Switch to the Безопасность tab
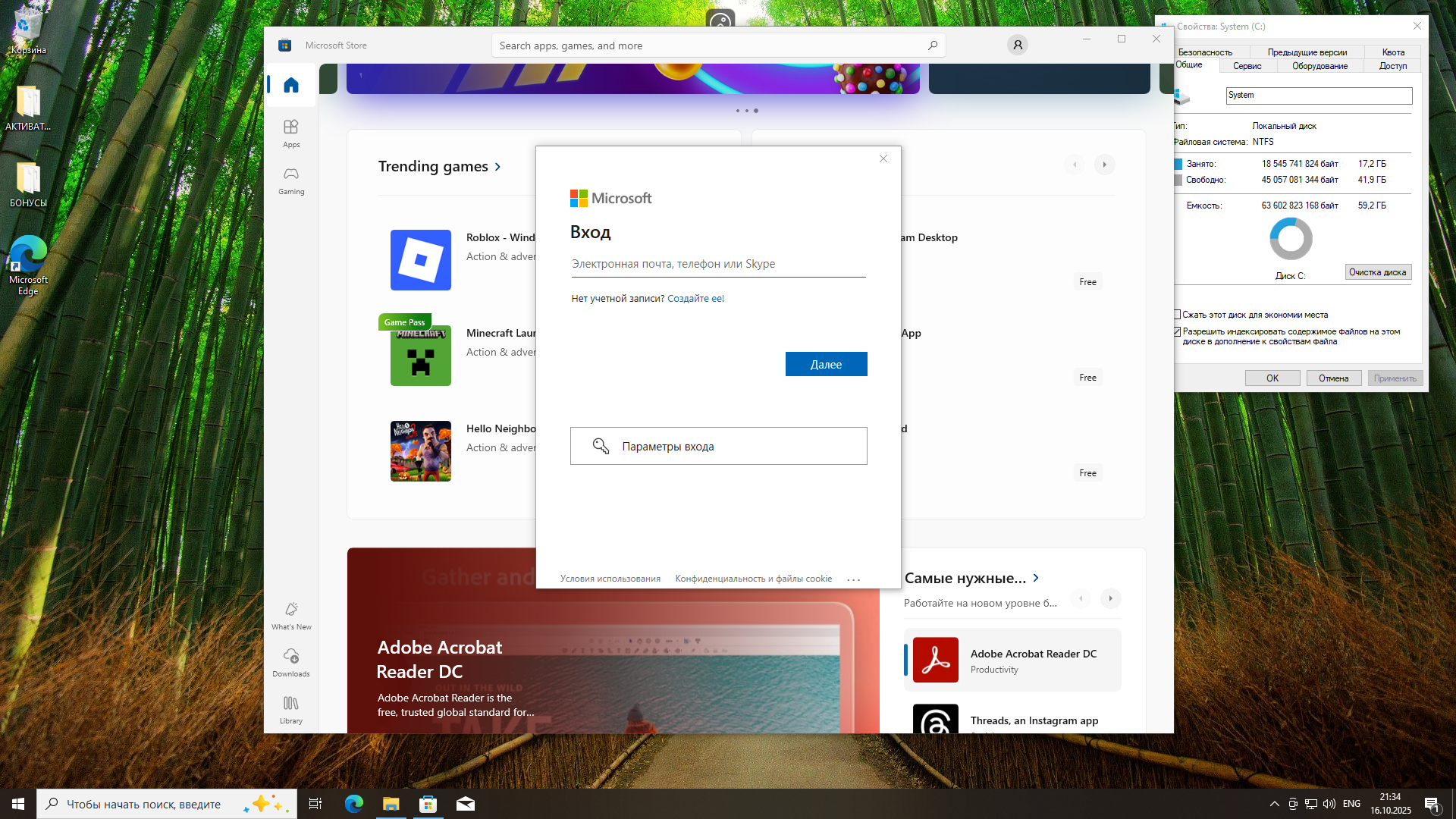 coord(1204,52)
